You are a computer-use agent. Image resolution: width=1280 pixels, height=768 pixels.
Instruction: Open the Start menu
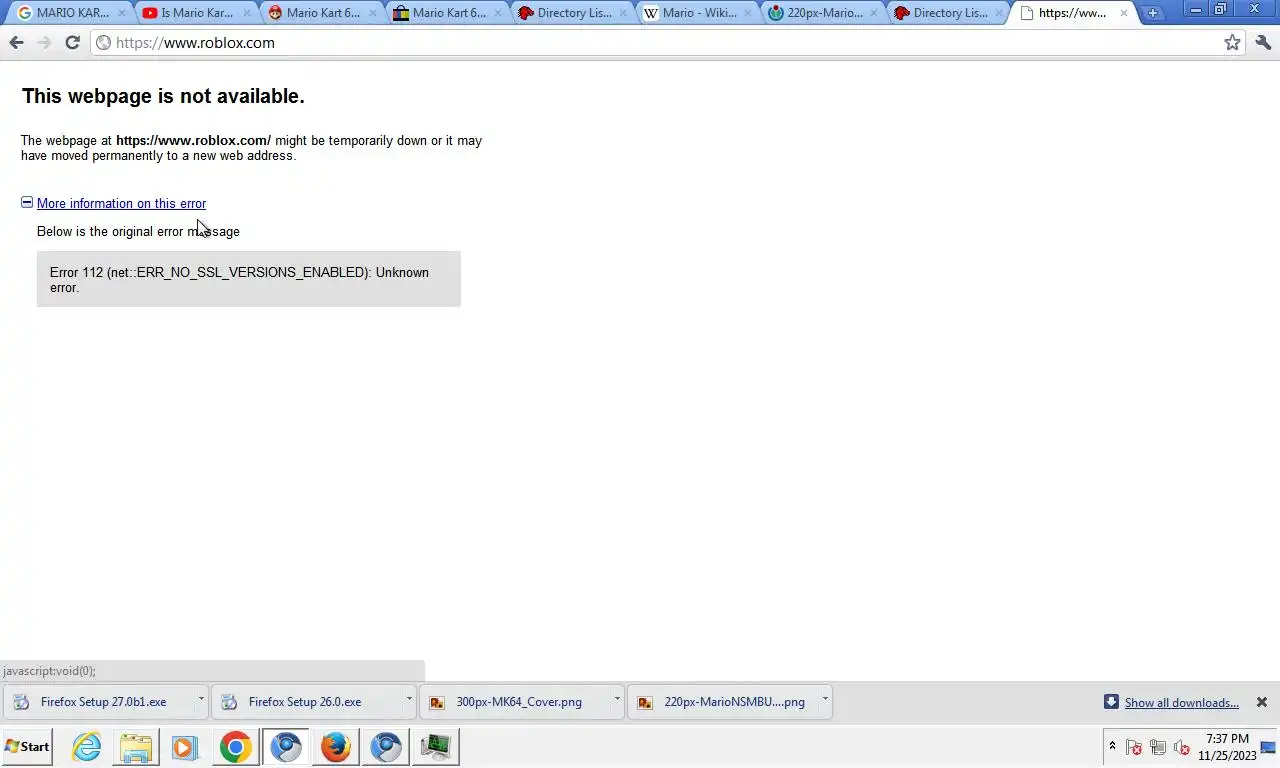tap(27, 747)
